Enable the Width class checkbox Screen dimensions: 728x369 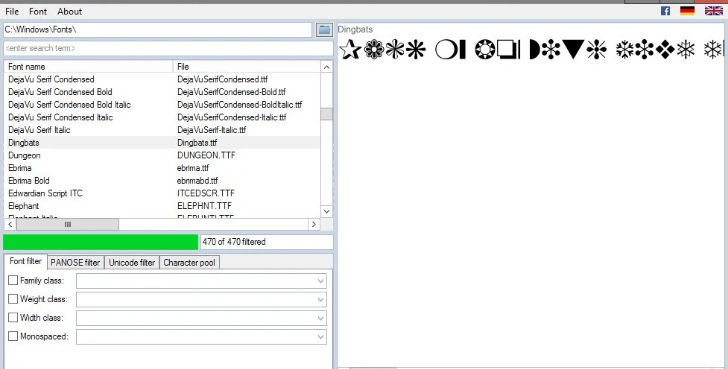point(13,317)
